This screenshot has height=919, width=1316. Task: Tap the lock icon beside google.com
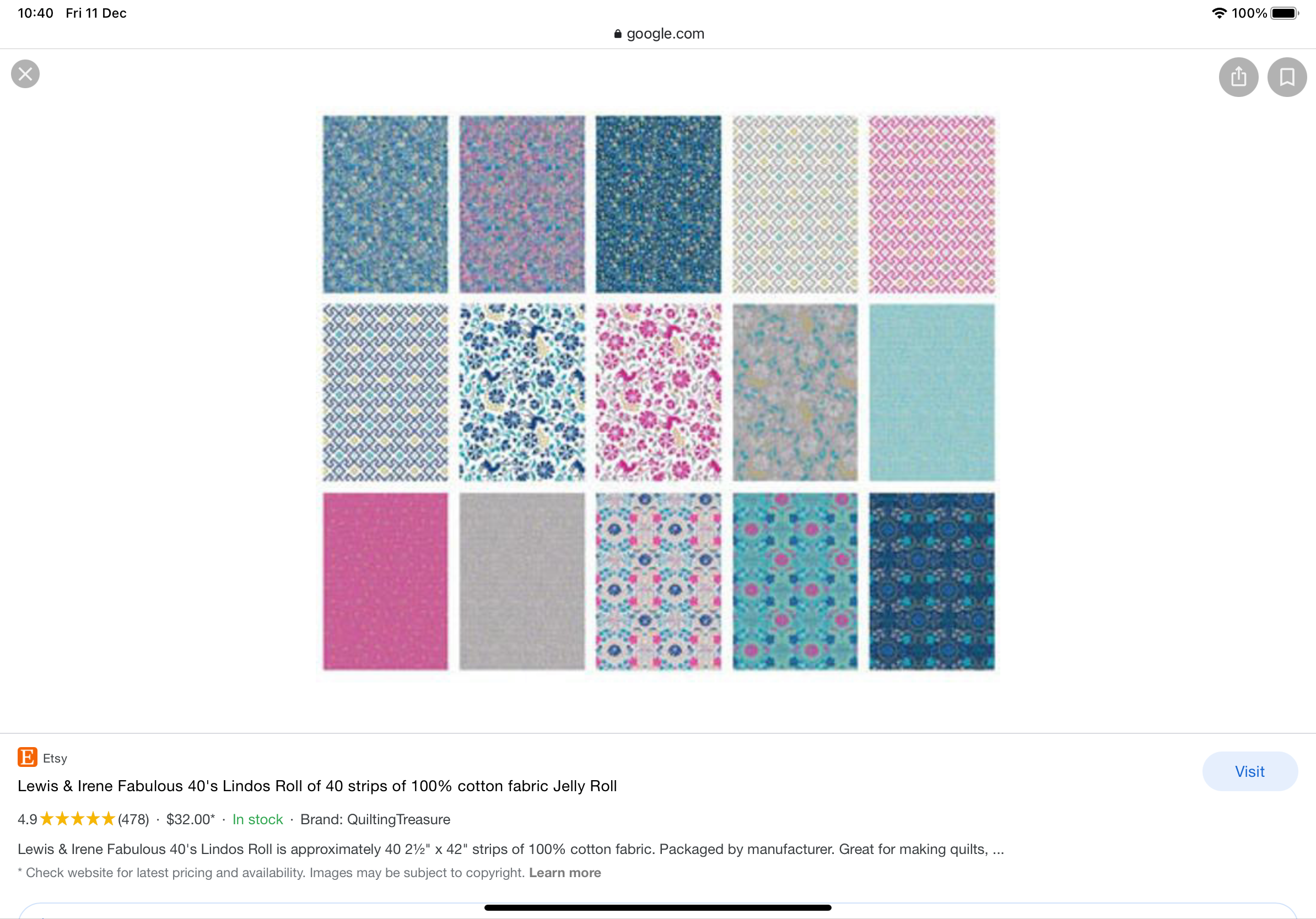[617, 34]
